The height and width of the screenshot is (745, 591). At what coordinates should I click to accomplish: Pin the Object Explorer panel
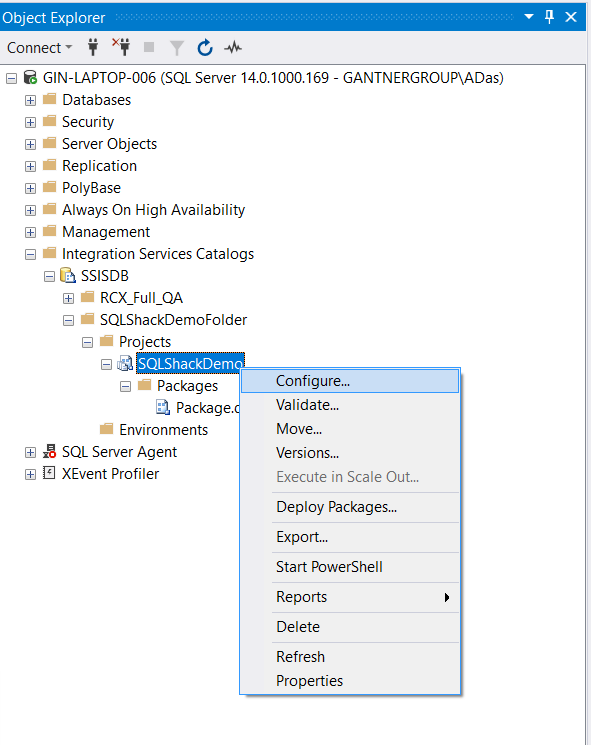549,17
